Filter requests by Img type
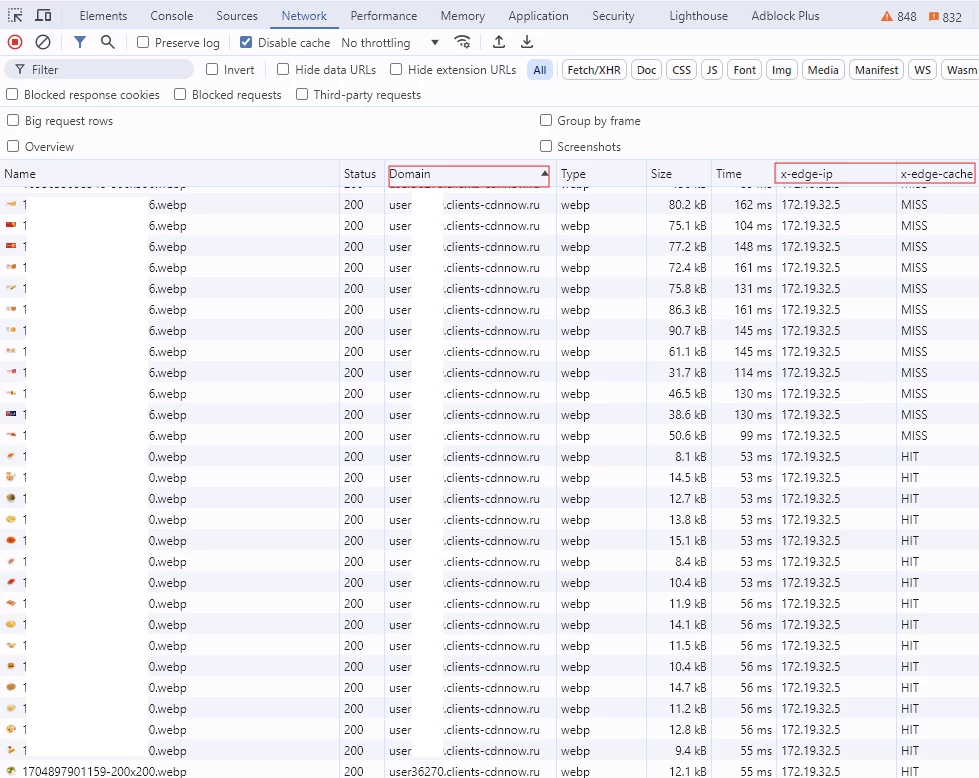The image size is (979, 778). coord(781,70)
